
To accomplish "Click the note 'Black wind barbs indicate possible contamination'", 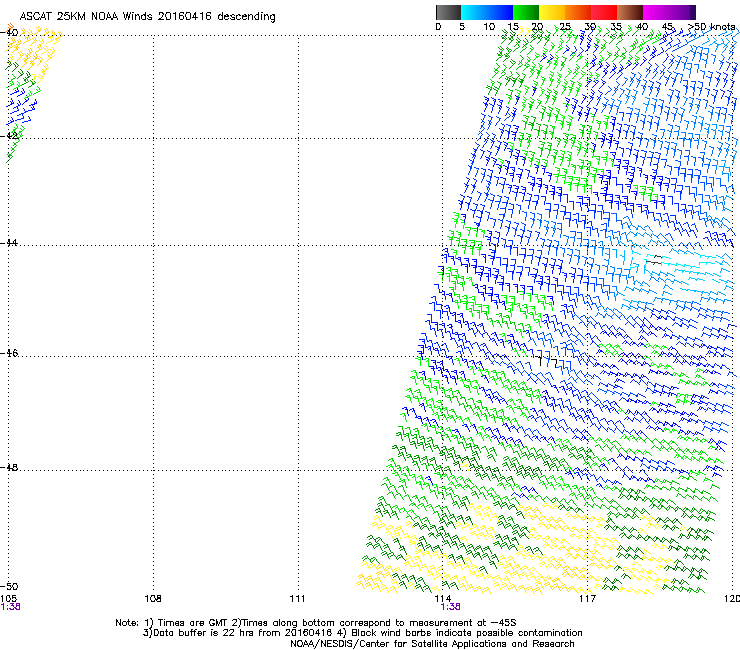I will pos(467,633).
